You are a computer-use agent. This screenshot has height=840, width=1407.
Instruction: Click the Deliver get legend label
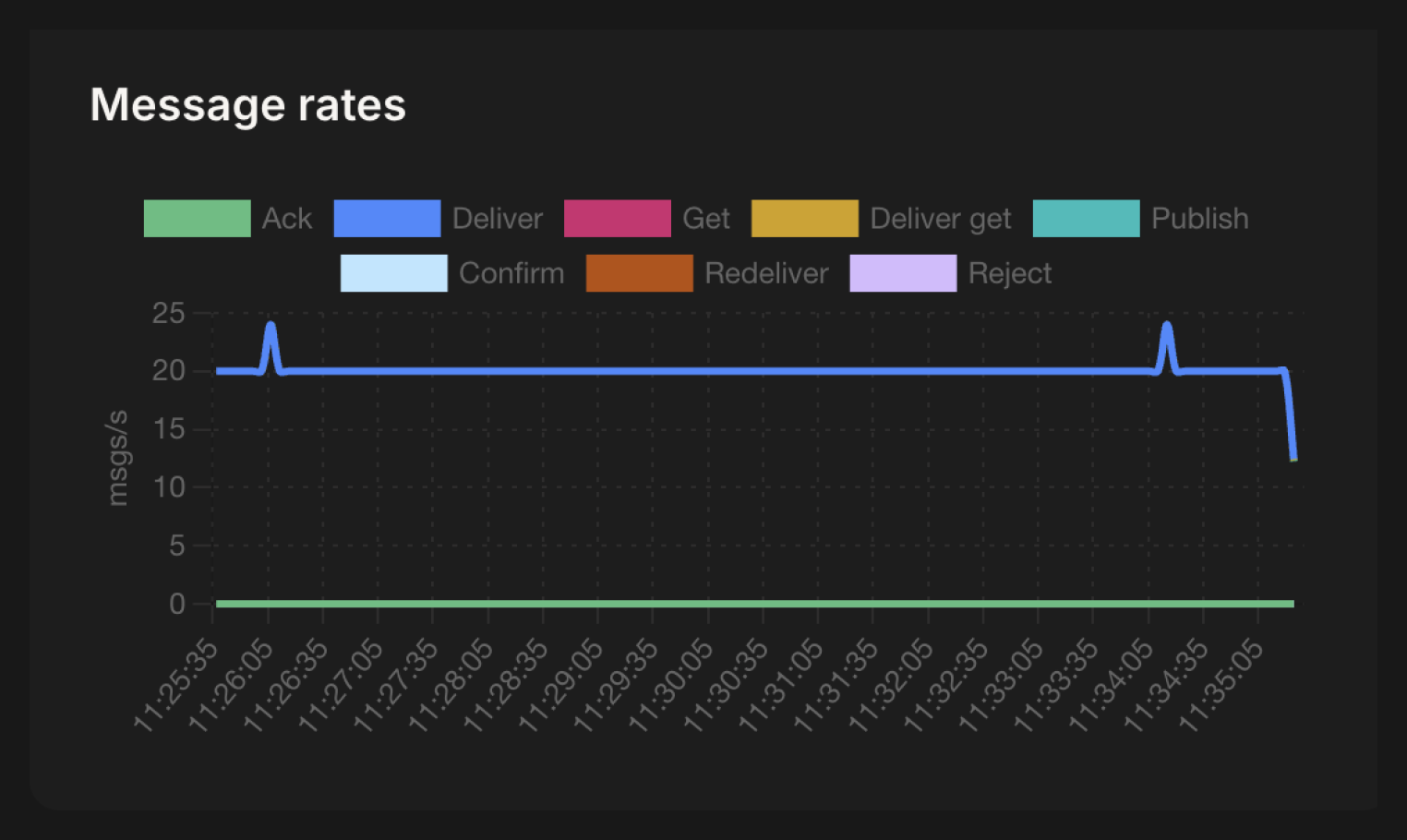pyautogui.click(x=941, y=220)
